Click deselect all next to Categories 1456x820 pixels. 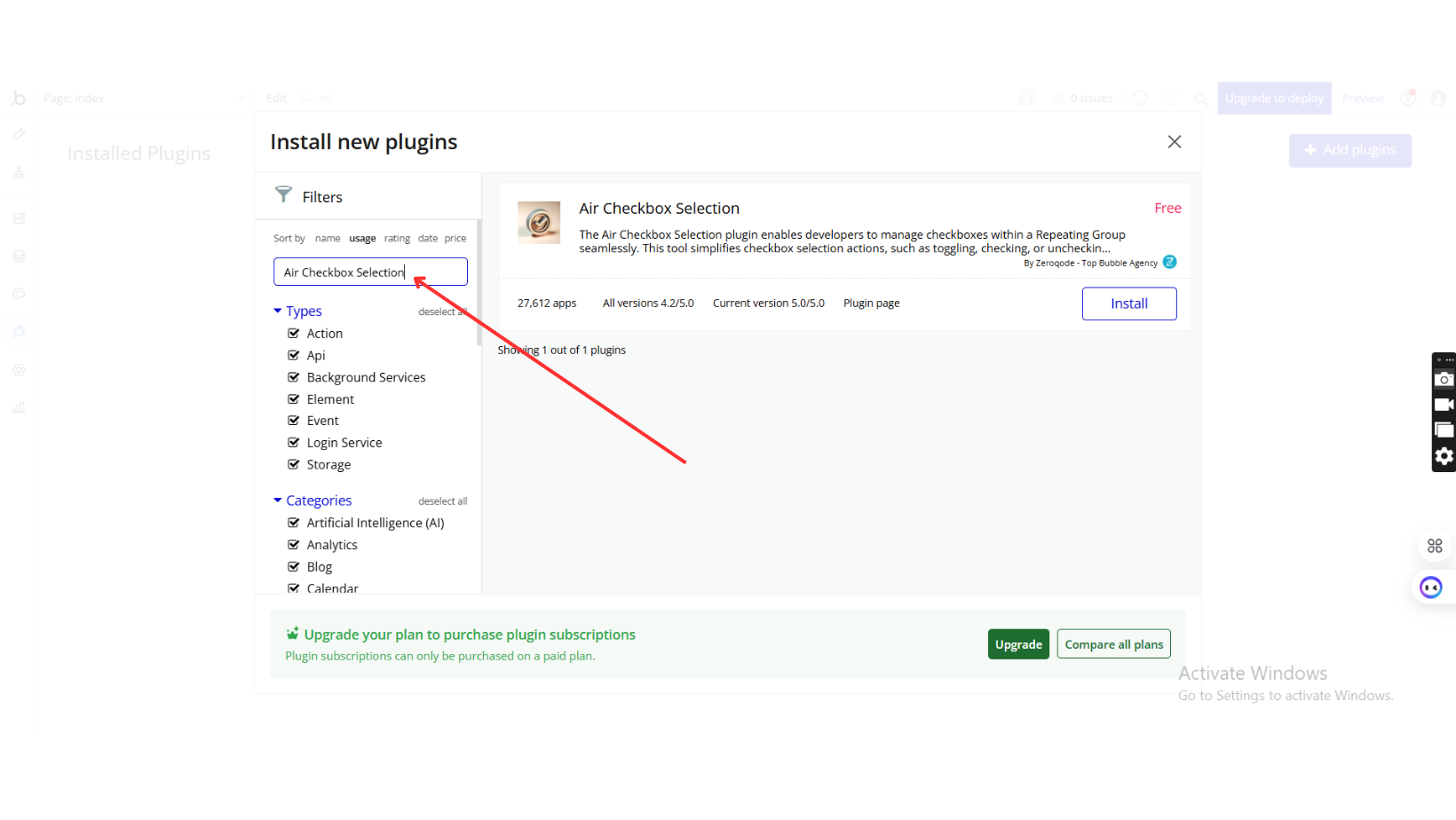[x=442, y=501]
